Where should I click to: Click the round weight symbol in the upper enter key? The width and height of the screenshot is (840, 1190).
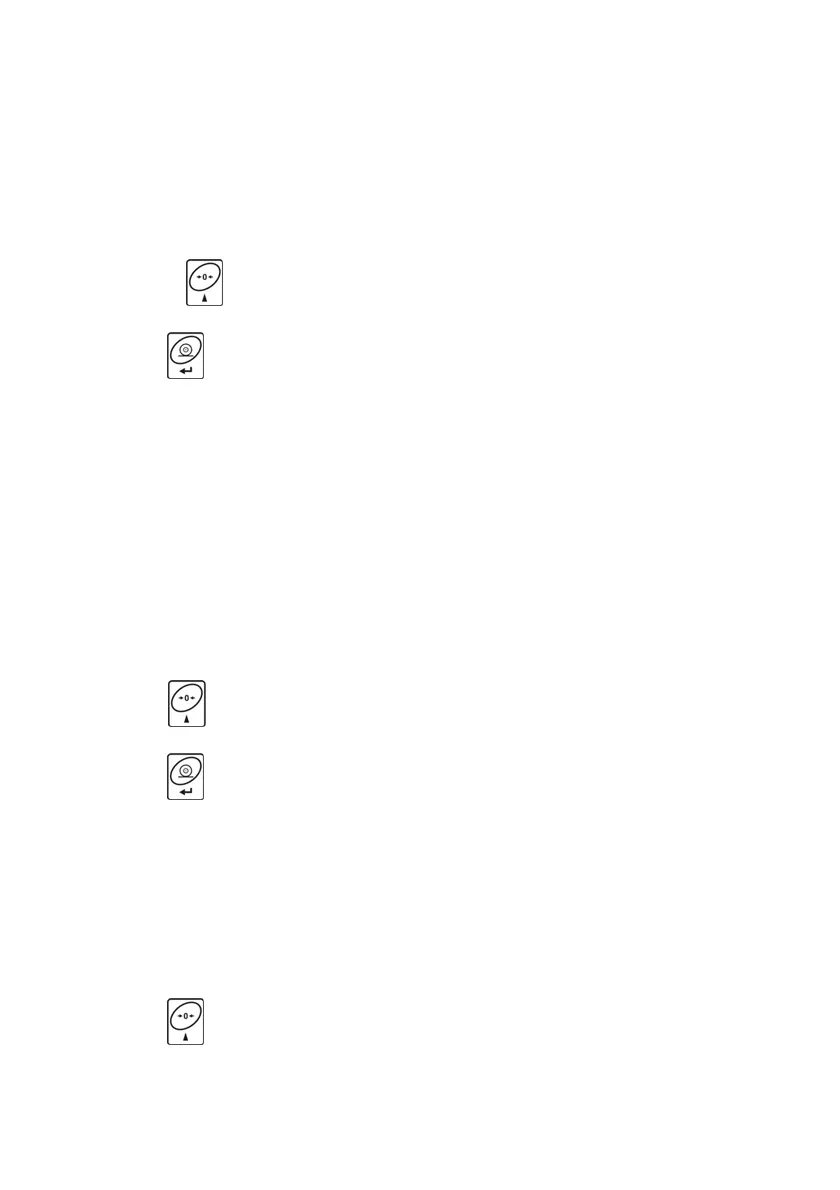tap(186, 351)
